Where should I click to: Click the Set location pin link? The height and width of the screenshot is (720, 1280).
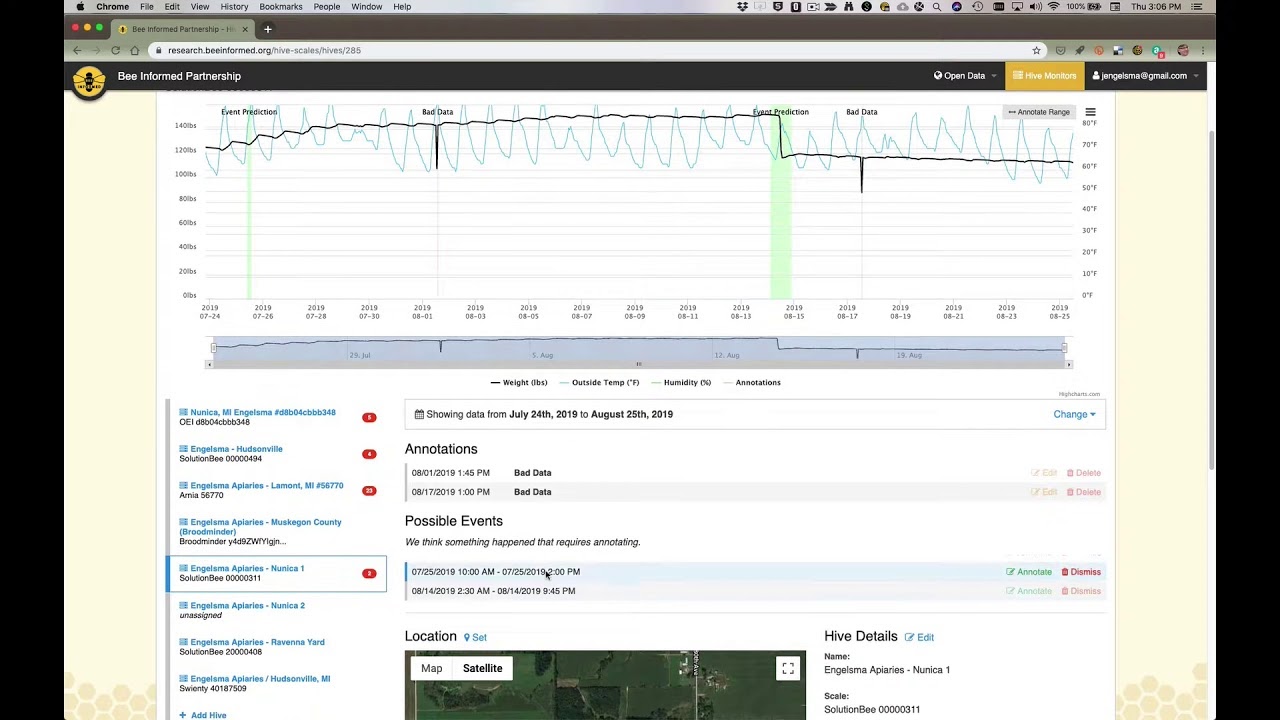tap(475, 637)
